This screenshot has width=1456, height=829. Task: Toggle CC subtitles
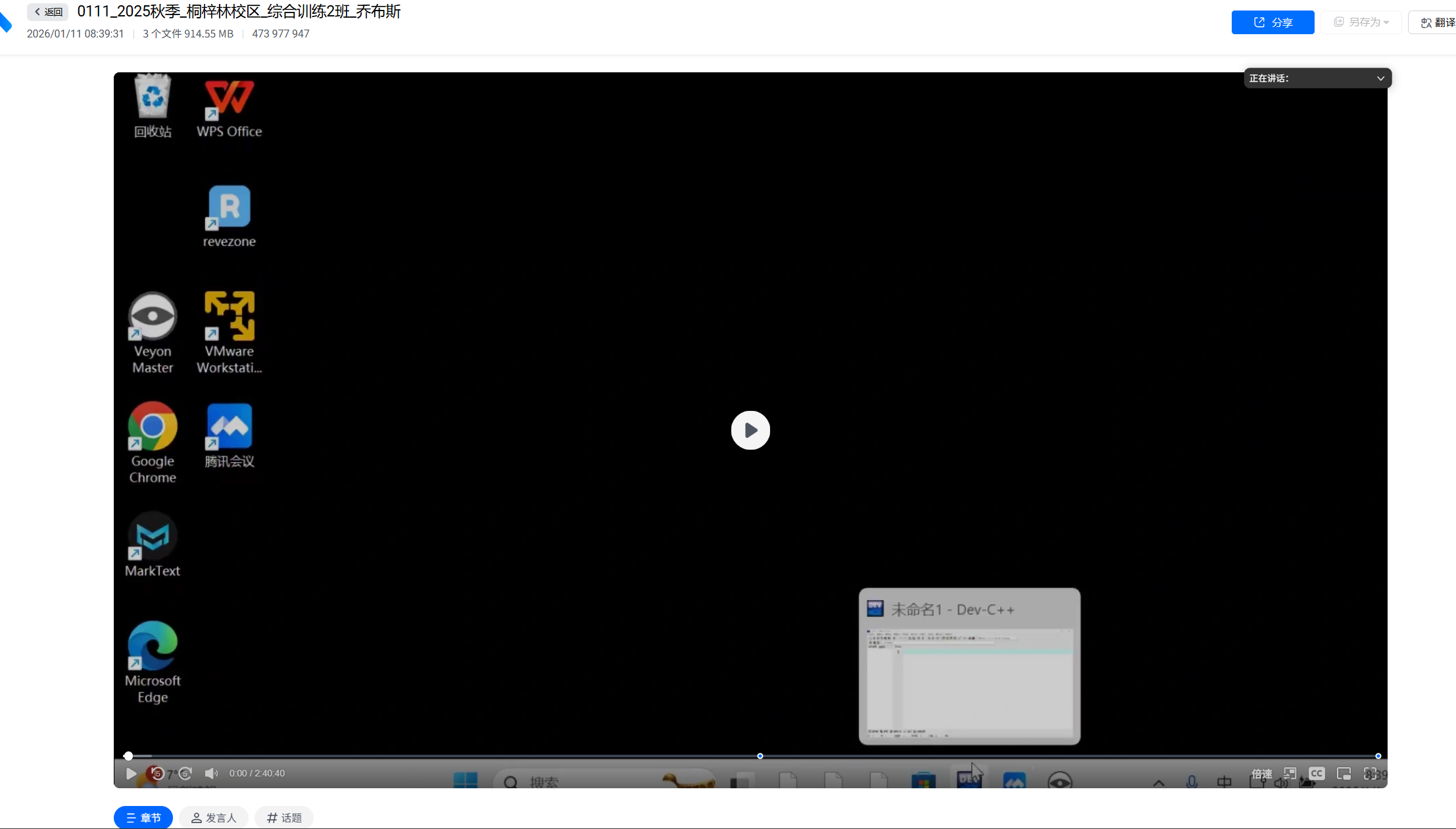1317,773
